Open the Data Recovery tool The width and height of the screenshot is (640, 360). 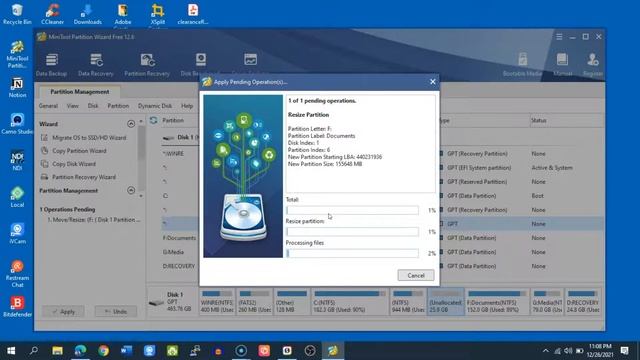[x=96, y=64]
